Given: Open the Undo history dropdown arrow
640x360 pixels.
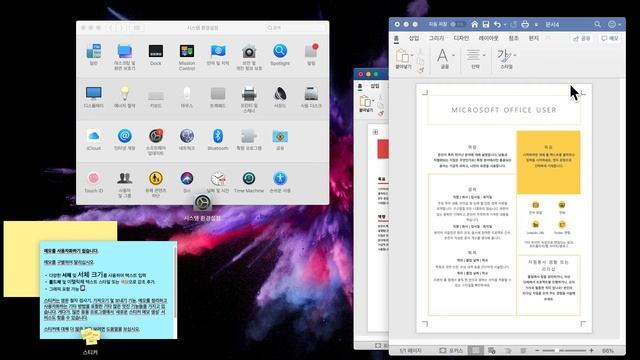Looking at the screenshot, I should pos(505,25).
